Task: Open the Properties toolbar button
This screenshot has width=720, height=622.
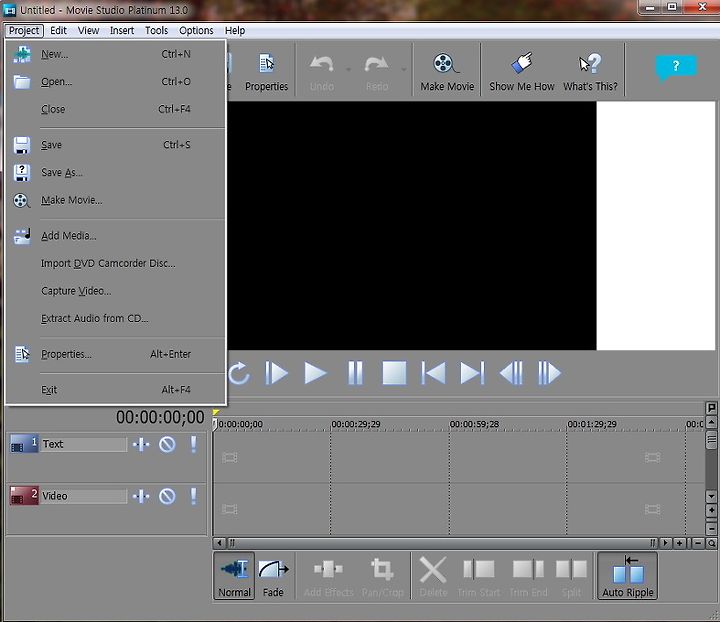Action: [266, 71]
